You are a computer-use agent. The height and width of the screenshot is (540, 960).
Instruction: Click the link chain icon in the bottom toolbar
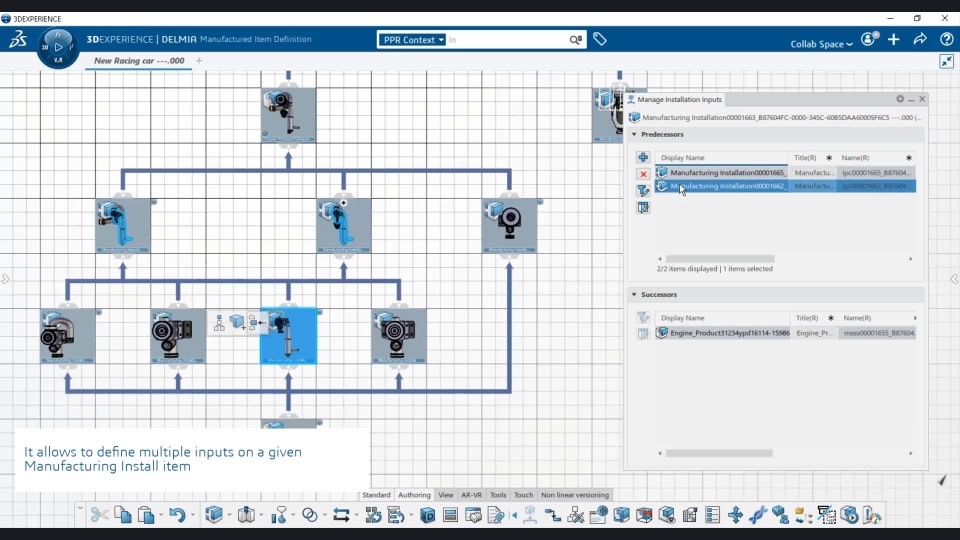click(758, 515)
